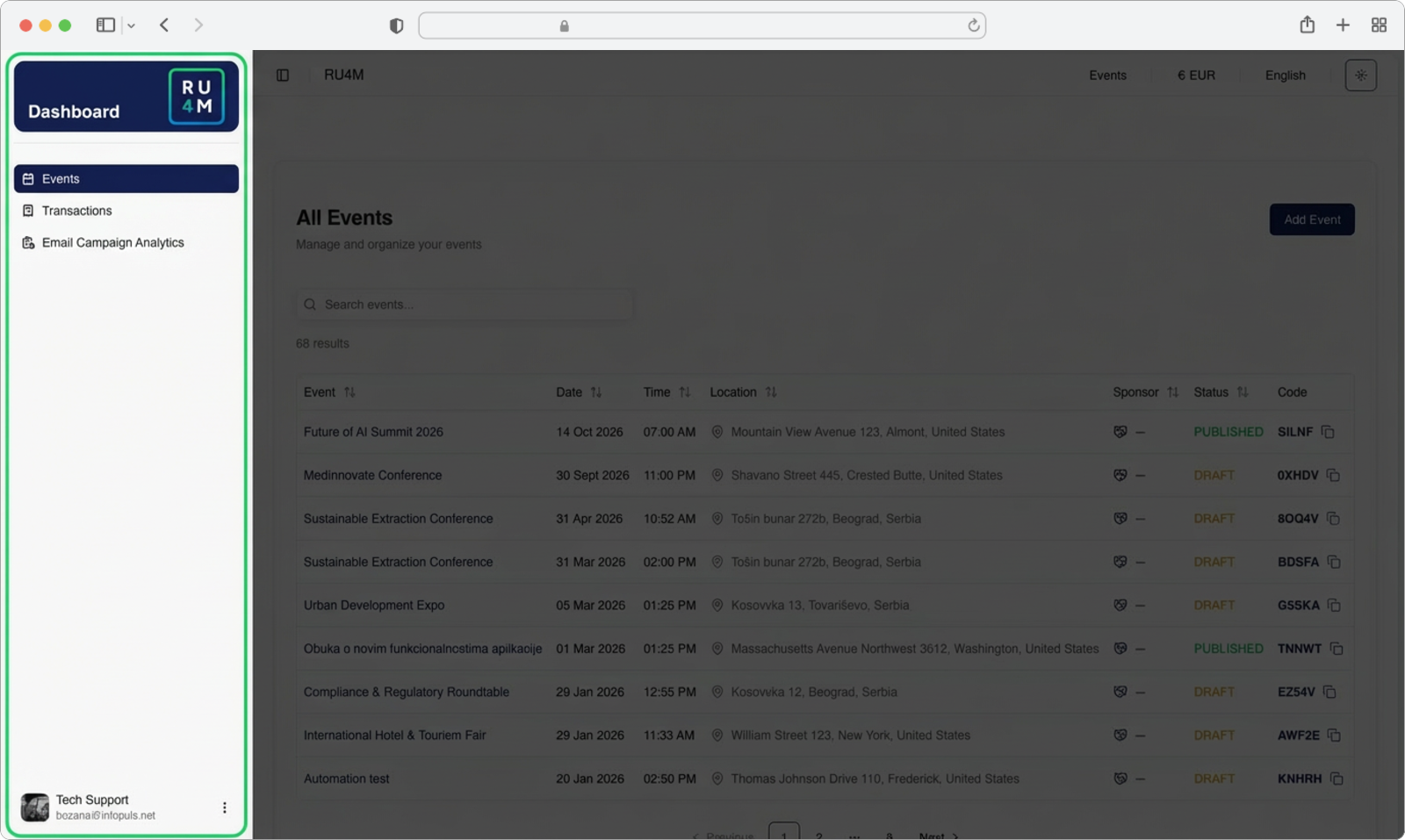
Task: Copy the TNNWT event code
Action: click(x=1336, y=649)
